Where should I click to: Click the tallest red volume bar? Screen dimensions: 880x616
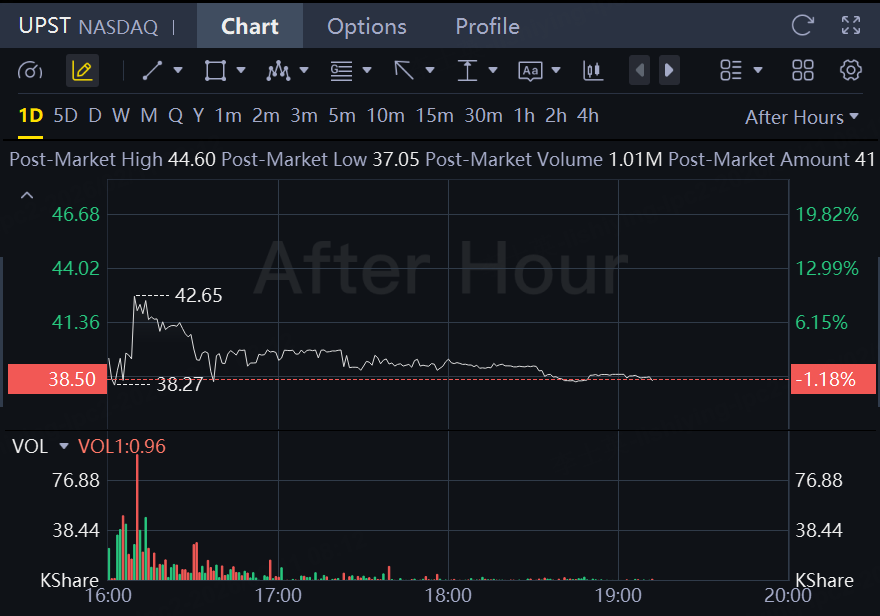coord(137,517)
